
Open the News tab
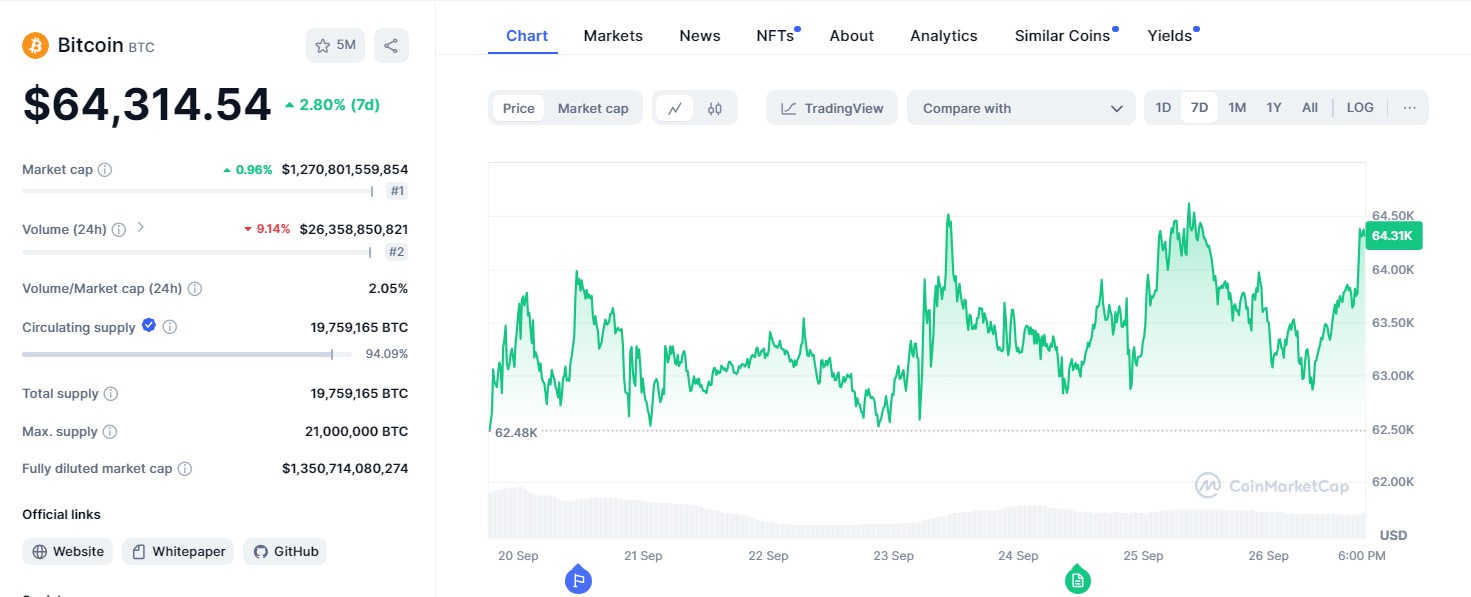click(700, 36)
